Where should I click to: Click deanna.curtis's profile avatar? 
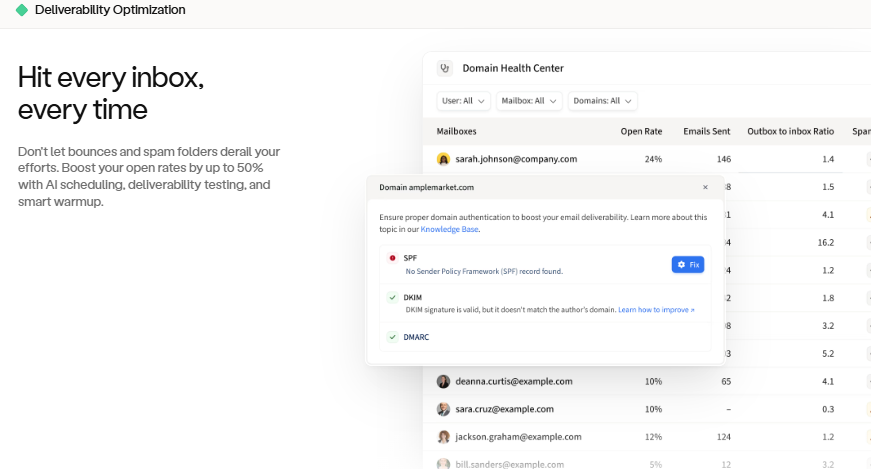[444, 381]
